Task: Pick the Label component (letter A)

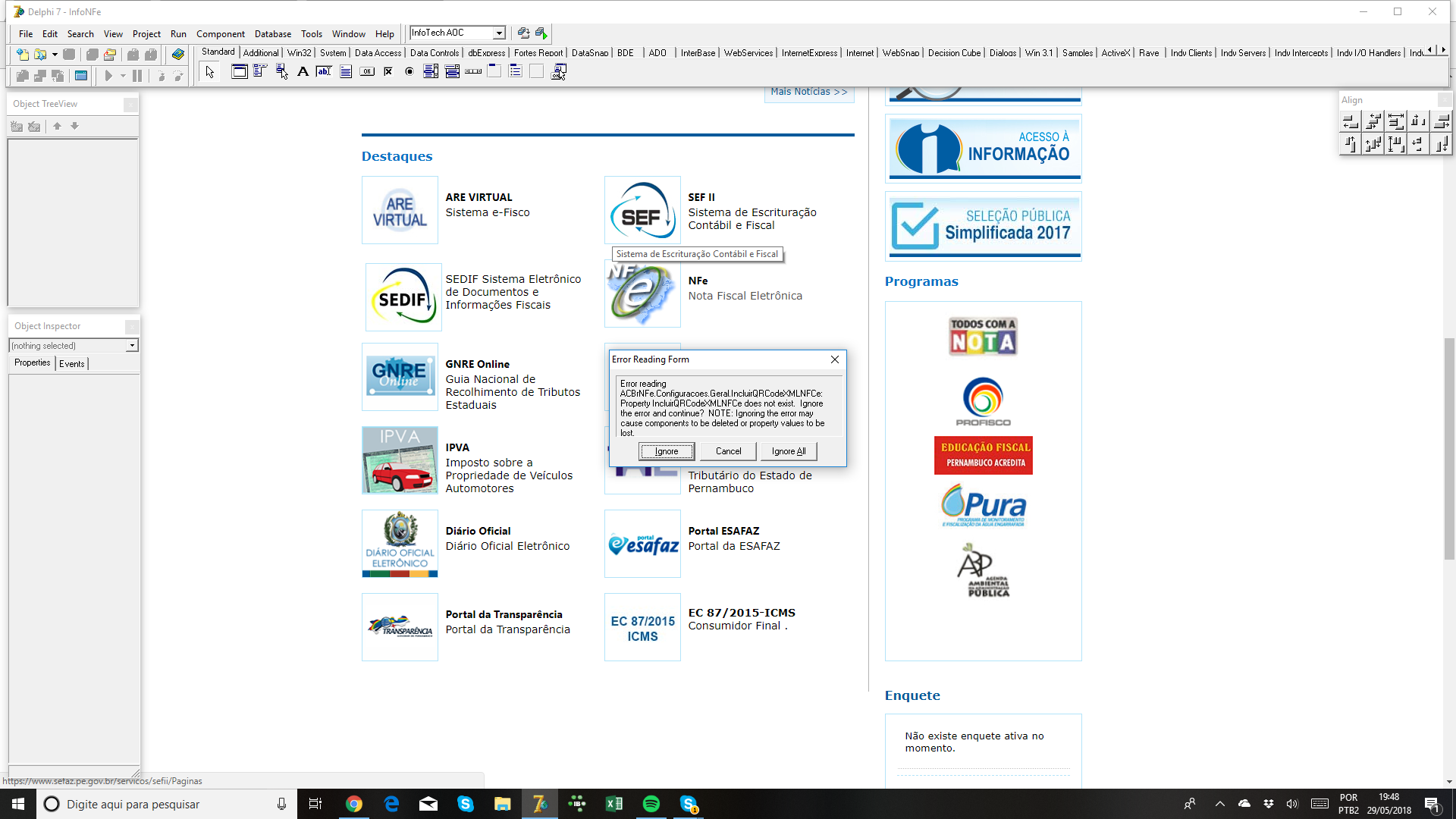Action: [x=303, y=72]
